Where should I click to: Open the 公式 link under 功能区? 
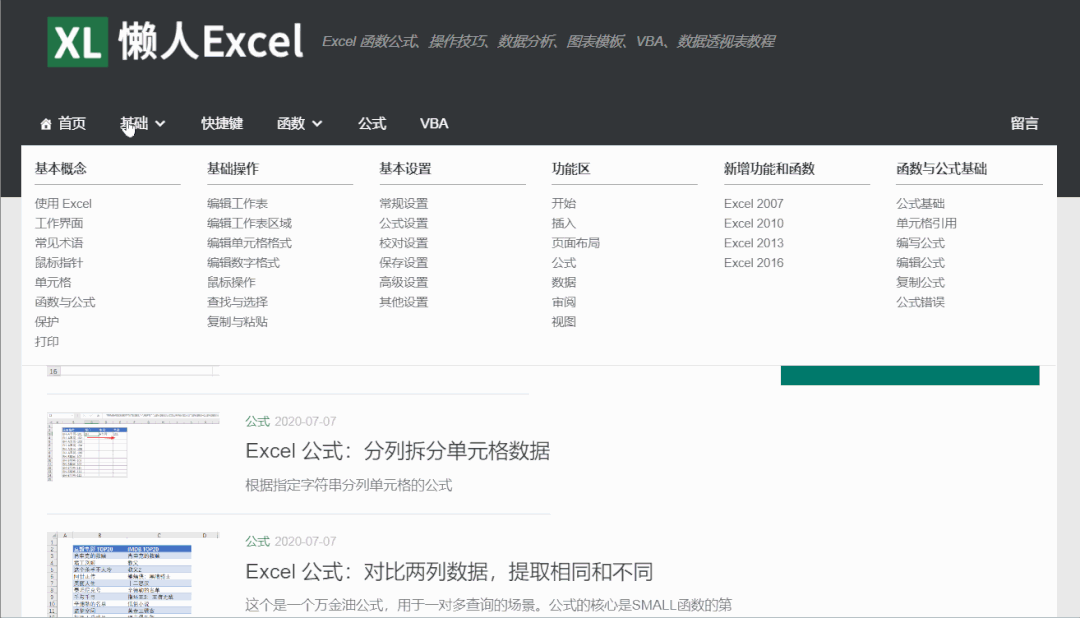pos(563,262)
